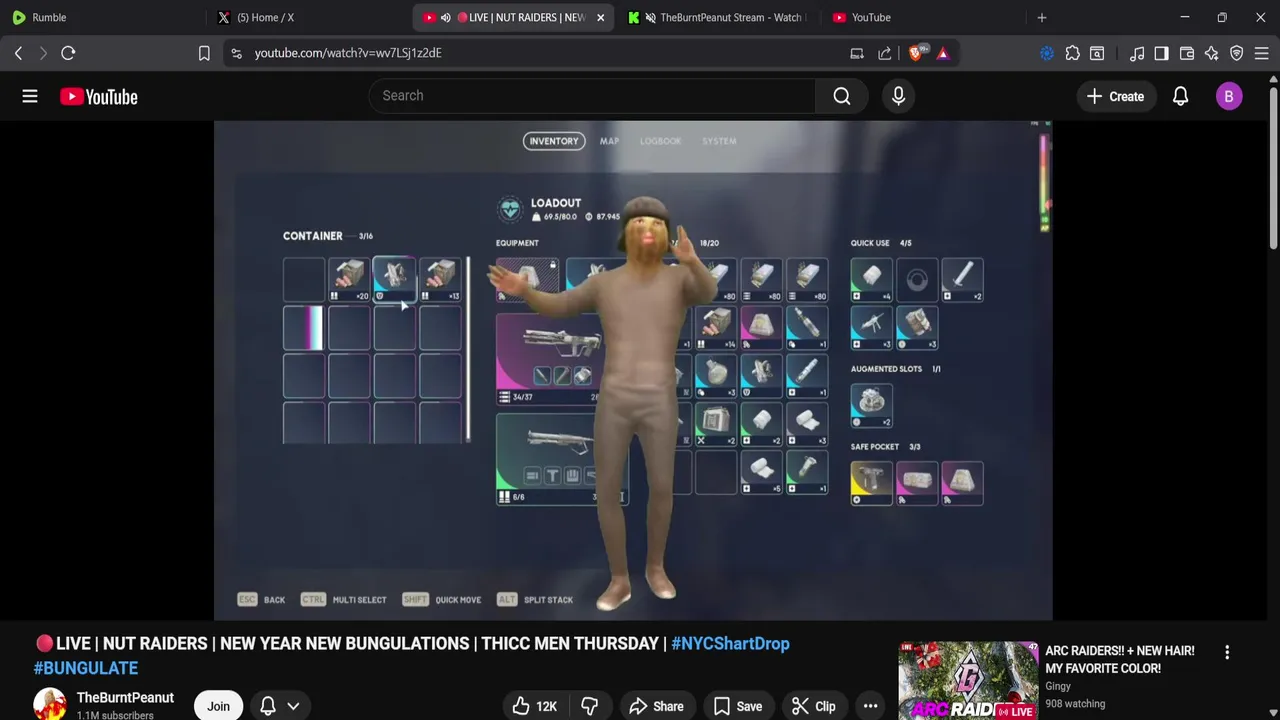Click the Create button

(x=1116, y=96)
